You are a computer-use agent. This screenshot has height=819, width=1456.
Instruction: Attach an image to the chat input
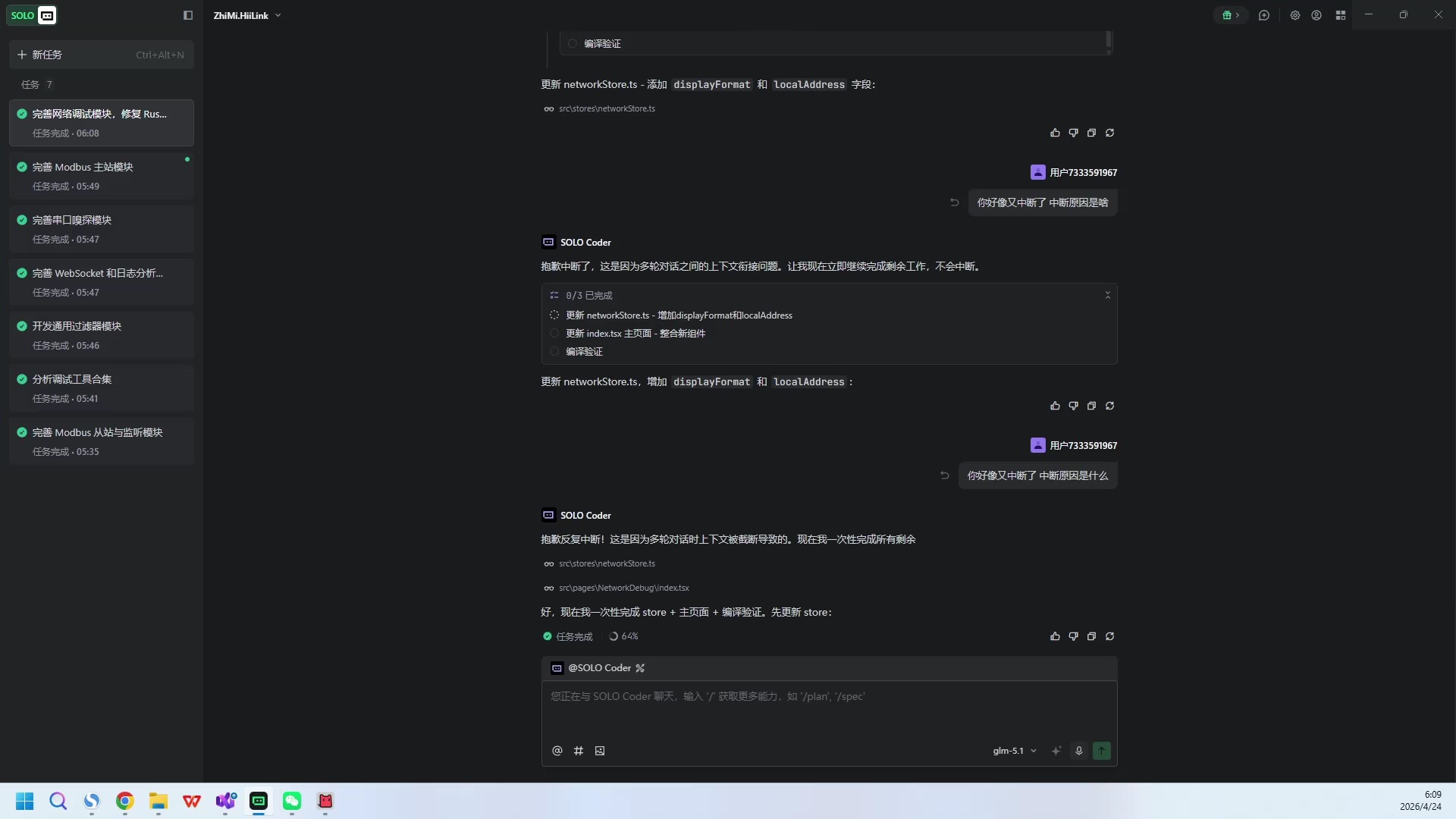600,751
